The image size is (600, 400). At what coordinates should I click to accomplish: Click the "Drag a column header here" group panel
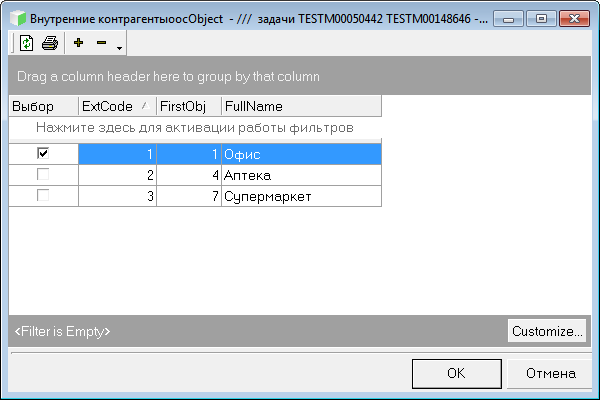point(300,76)
